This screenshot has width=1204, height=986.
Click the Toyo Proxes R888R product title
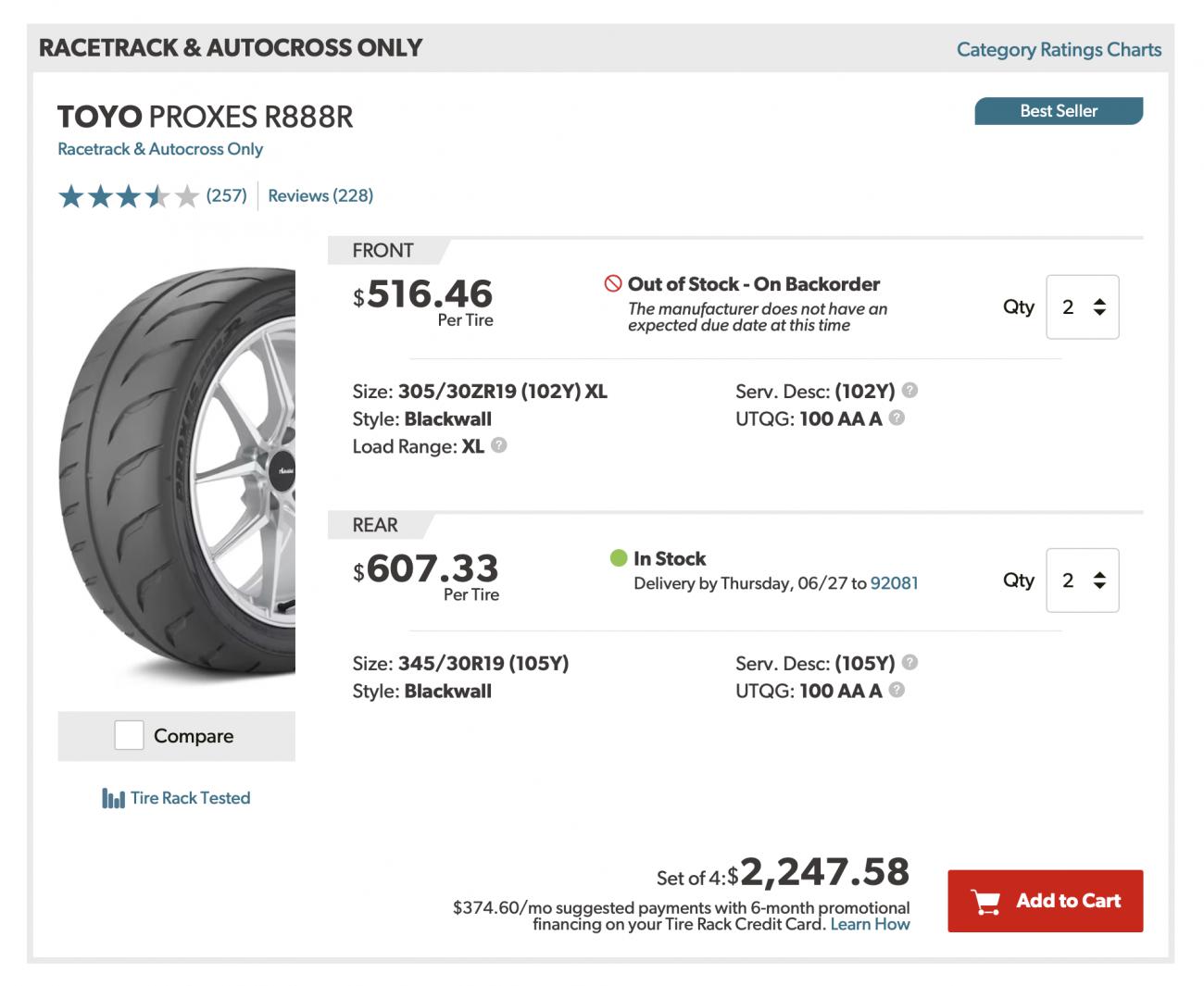[x=205, y=117]
